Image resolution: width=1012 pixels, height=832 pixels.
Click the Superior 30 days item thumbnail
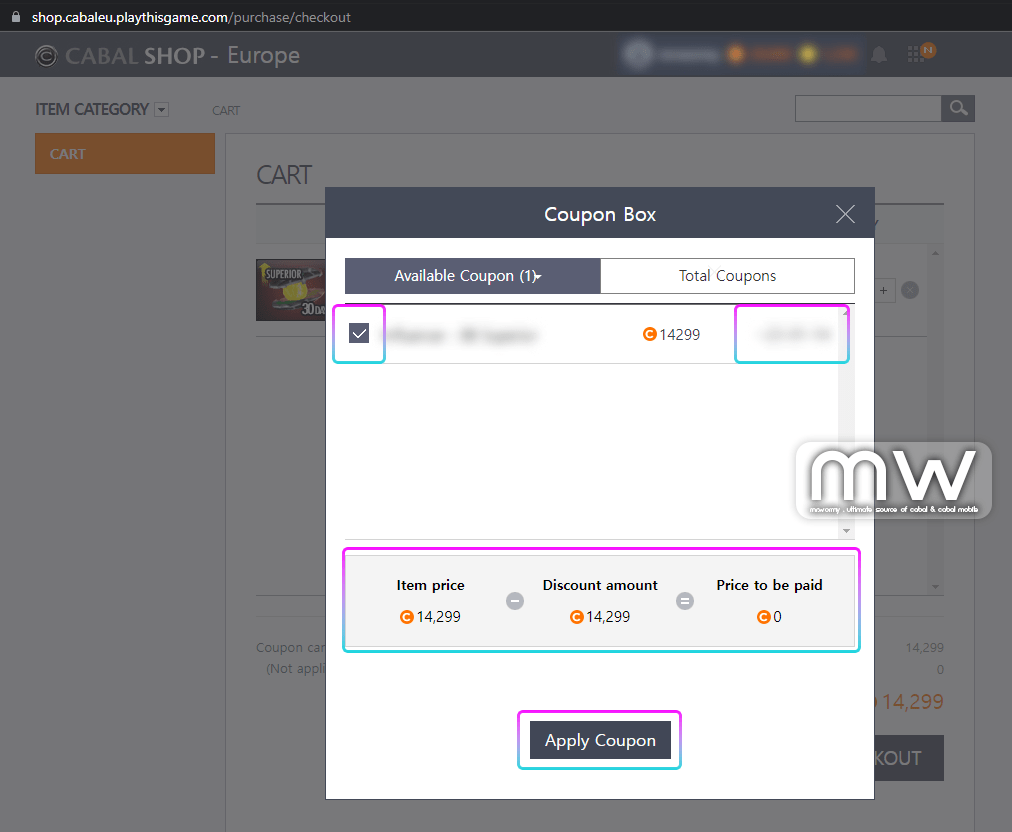(x=291, y=290)
